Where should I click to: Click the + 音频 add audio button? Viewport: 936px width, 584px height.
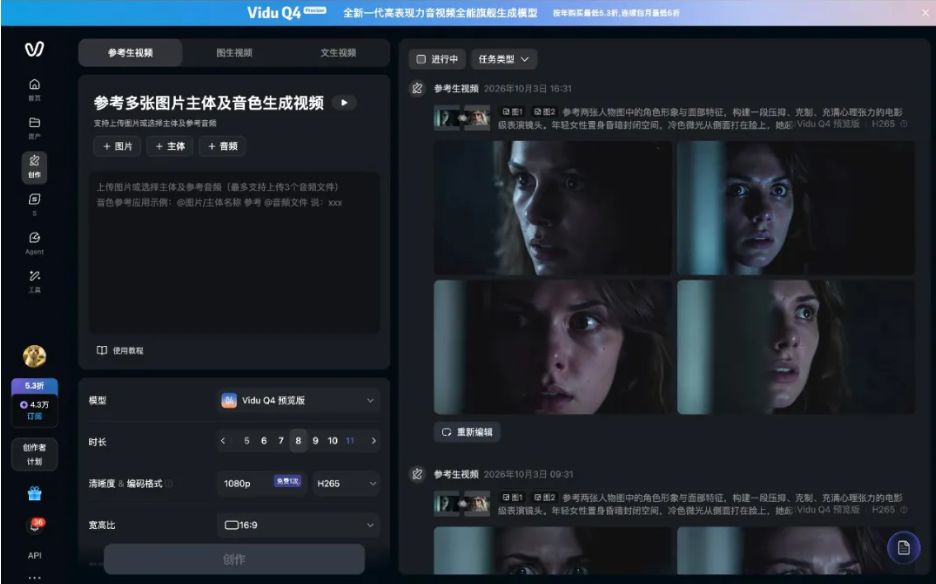tap(223, 146)
